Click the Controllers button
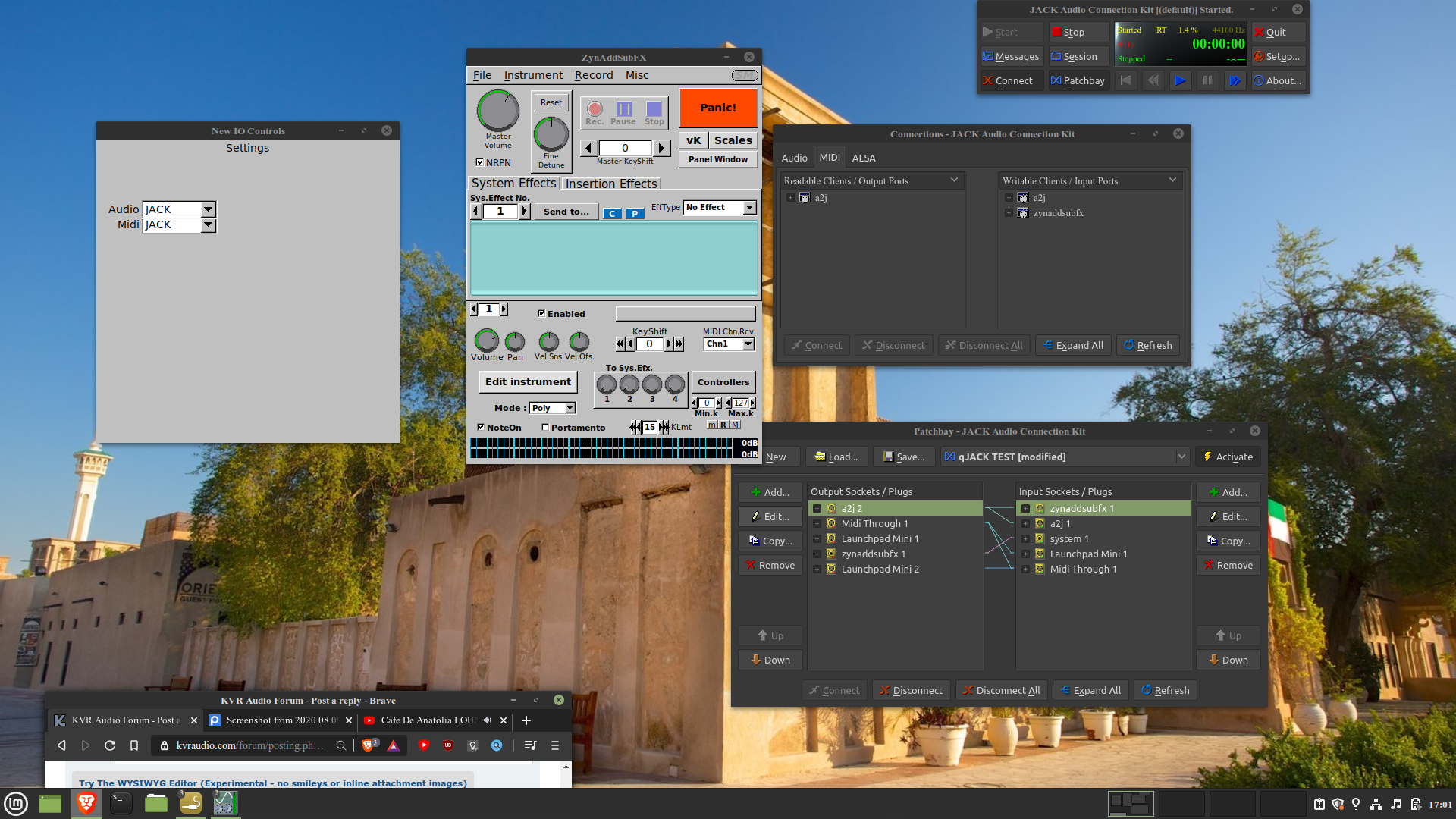This screenshot has width=1456, height=819. (723, 382)
